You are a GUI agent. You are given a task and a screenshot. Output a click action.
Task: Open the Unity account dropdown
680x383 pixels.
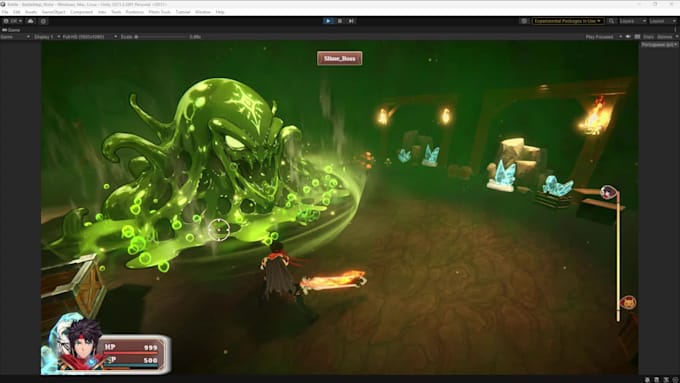pyautogui.click(x=13, y=21)
